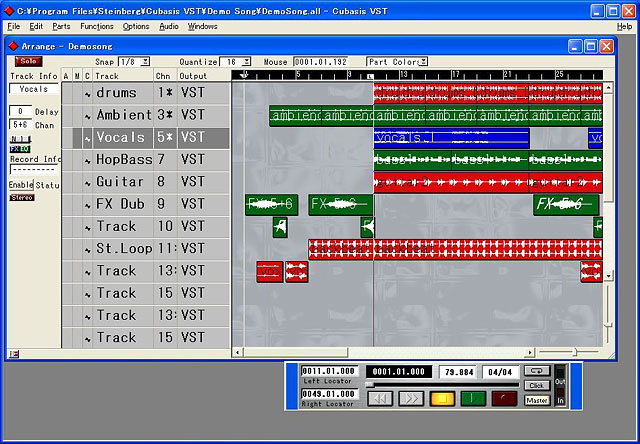640x444 pixels.
Task: Open the Edit menu
Action: pyautogui.click(x=36, y=27)
